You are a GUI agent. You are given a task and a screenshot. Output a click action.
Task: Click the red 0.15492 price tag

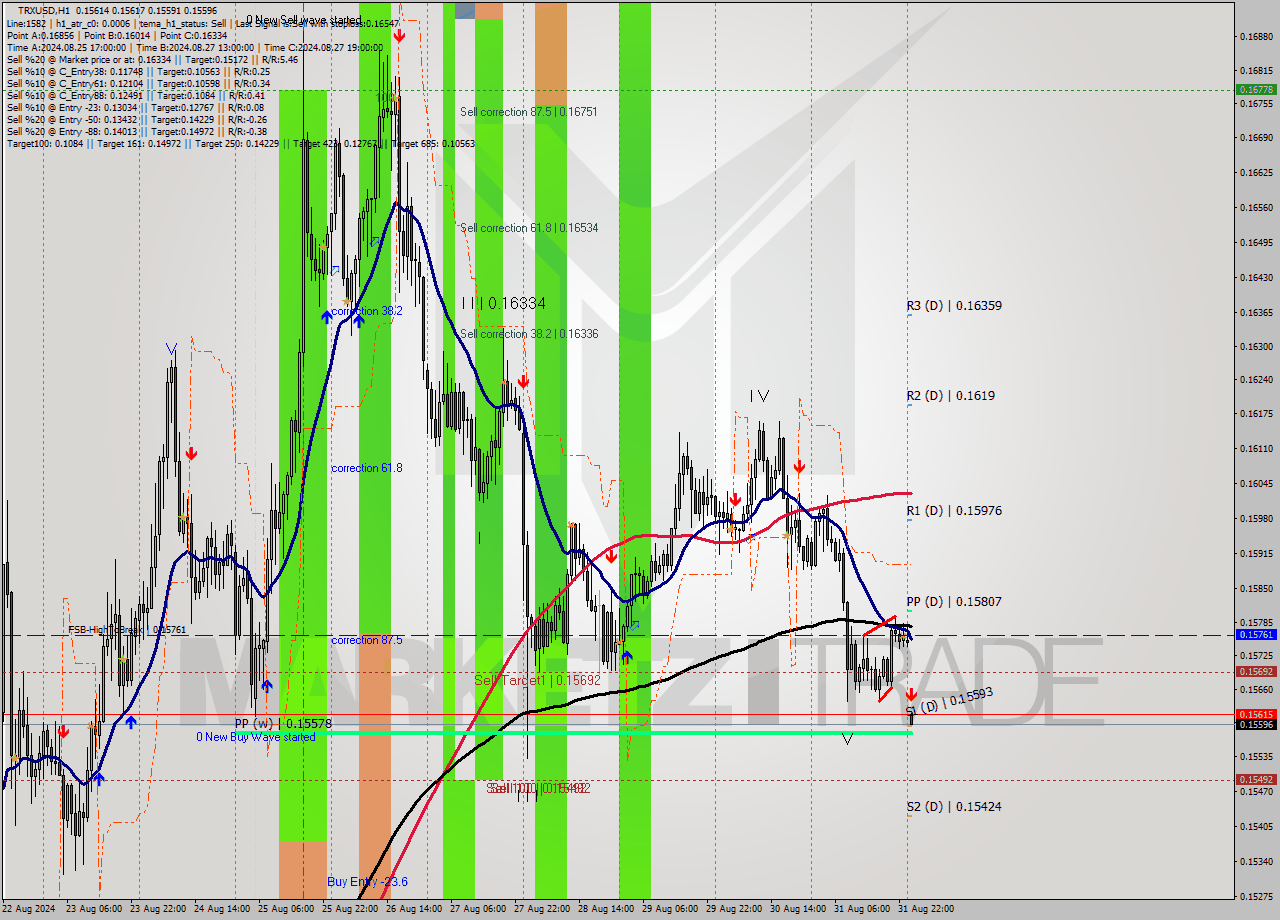pos(1256,780)
